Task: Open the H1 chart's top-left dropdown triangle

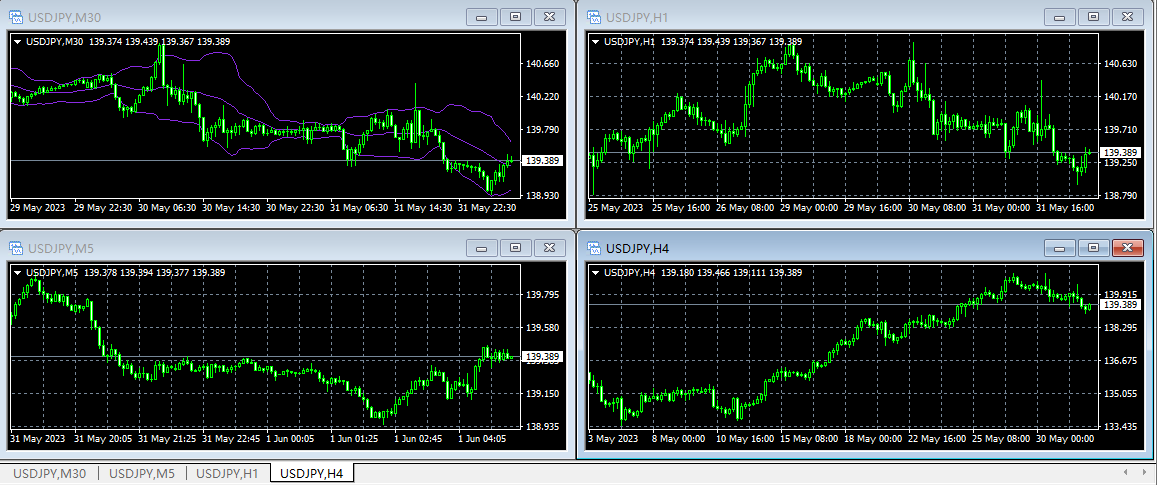Action: (x=597, y=42)
